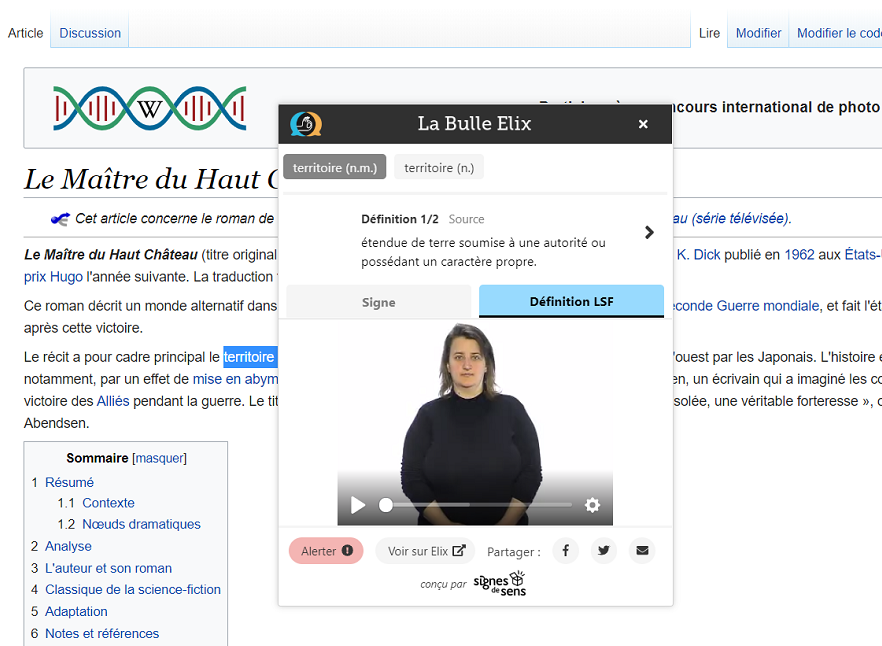Screen dimensions: 882x646
Task: Follow the Alliés link
Action: [x=113, y=401]
